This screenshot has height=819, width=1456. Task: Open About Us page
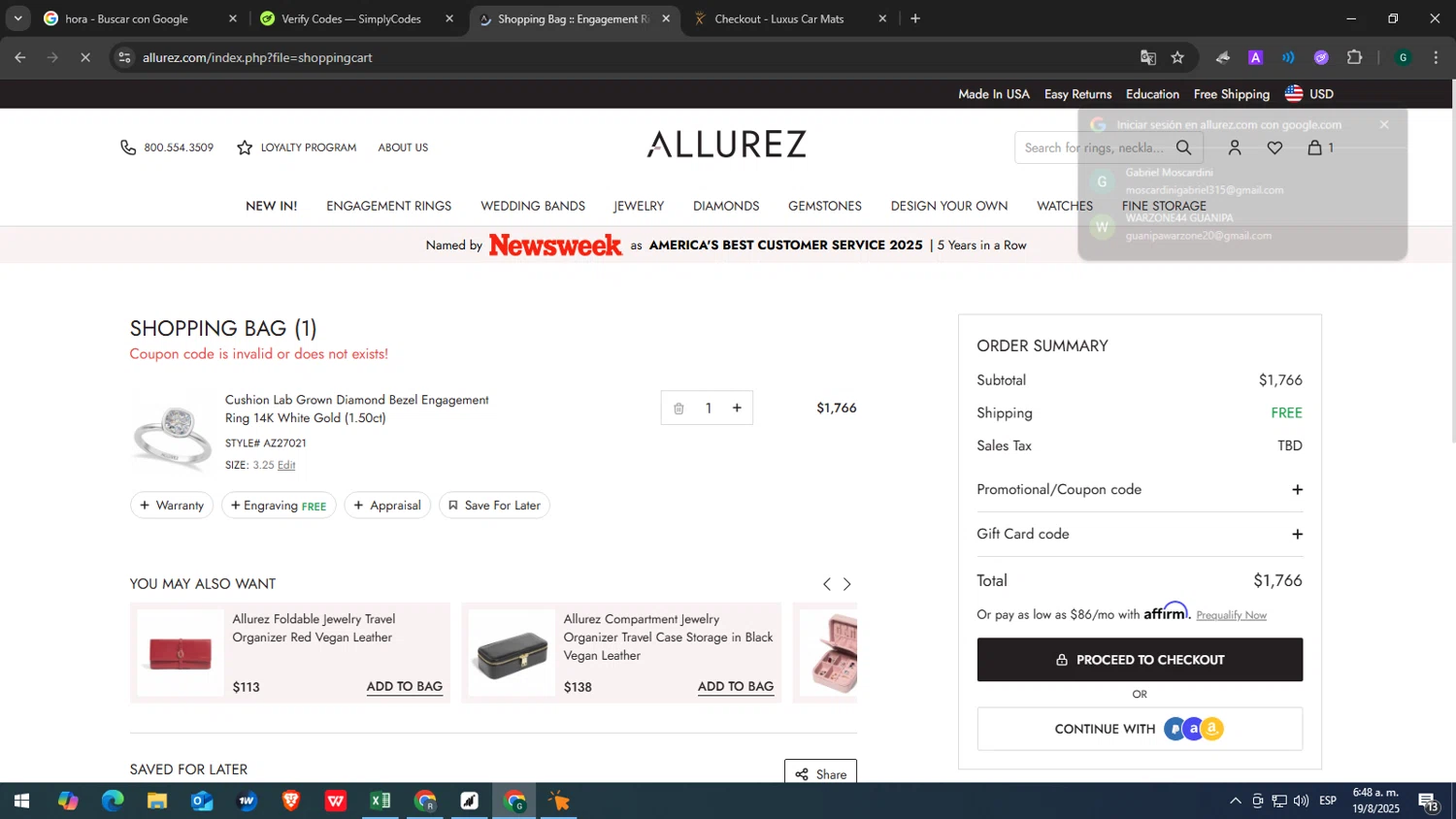click(403, 147)
